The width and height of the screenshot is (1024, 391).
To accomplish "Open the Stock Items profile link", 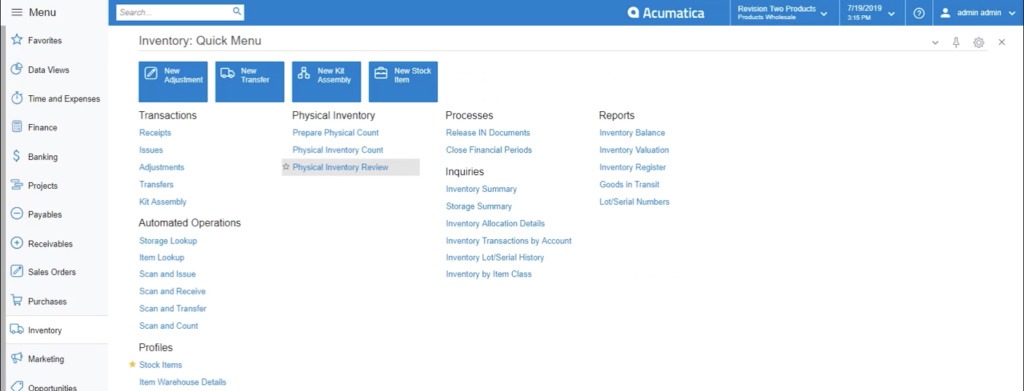I will tap(161, 365).
